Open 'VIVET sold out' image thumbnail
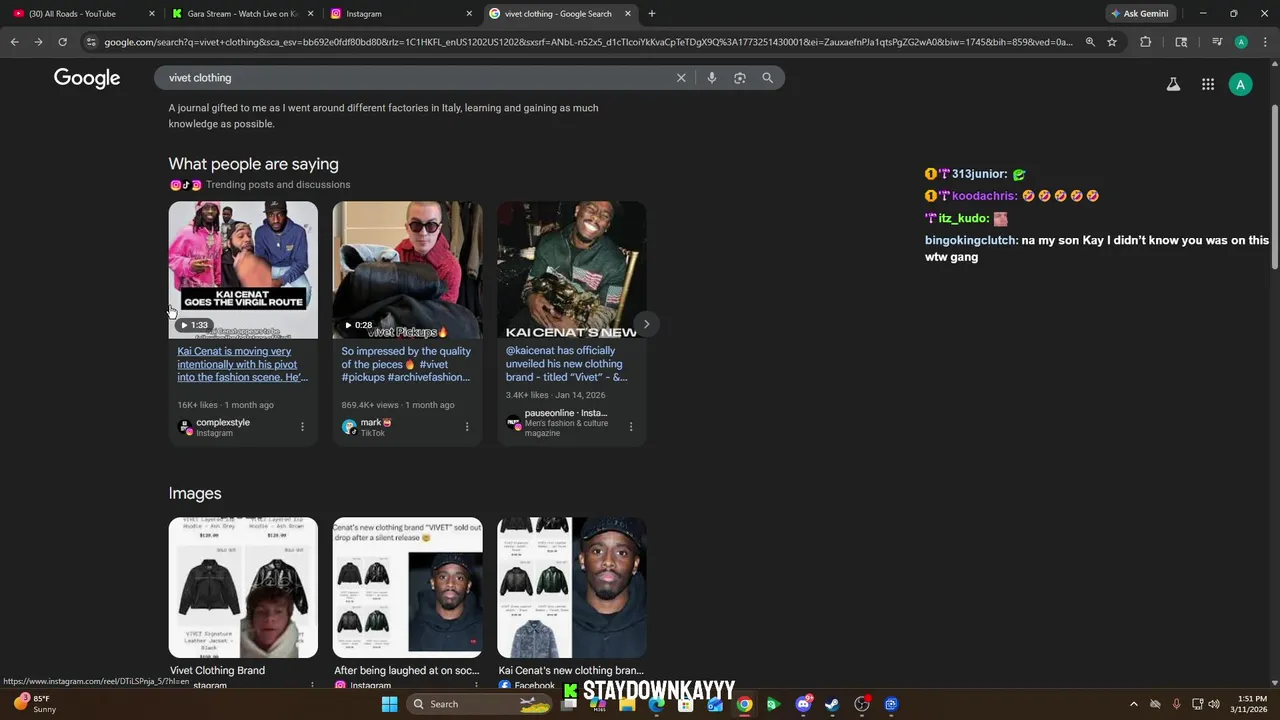This screenshot has height=720, width=1280. [407, 587]
